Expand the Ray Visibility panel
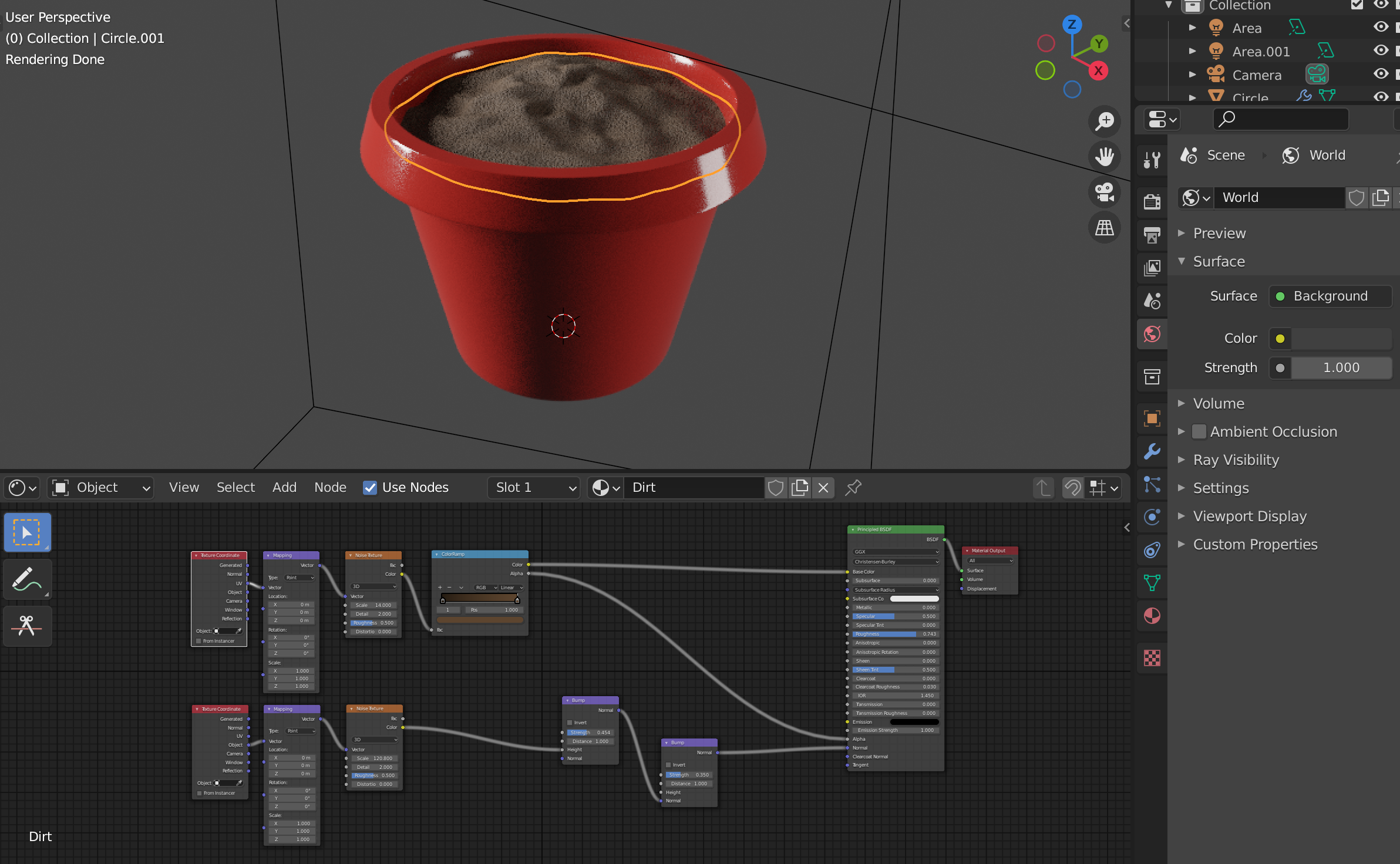1400x864 pixels. pyautogui.click(x=1236, y=460)
